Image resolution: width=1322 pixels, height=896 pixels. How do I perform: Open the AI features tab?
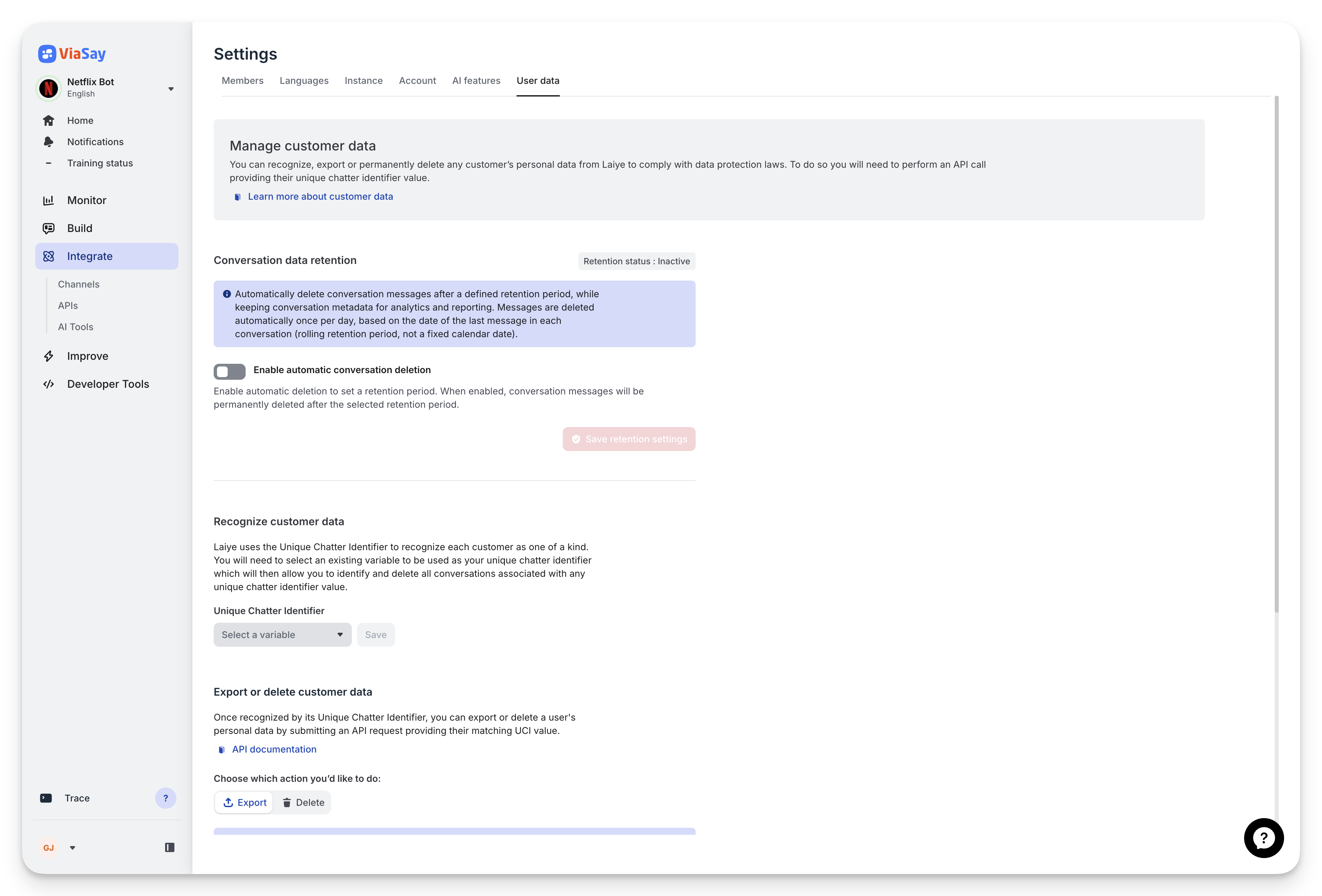(476, 81)
